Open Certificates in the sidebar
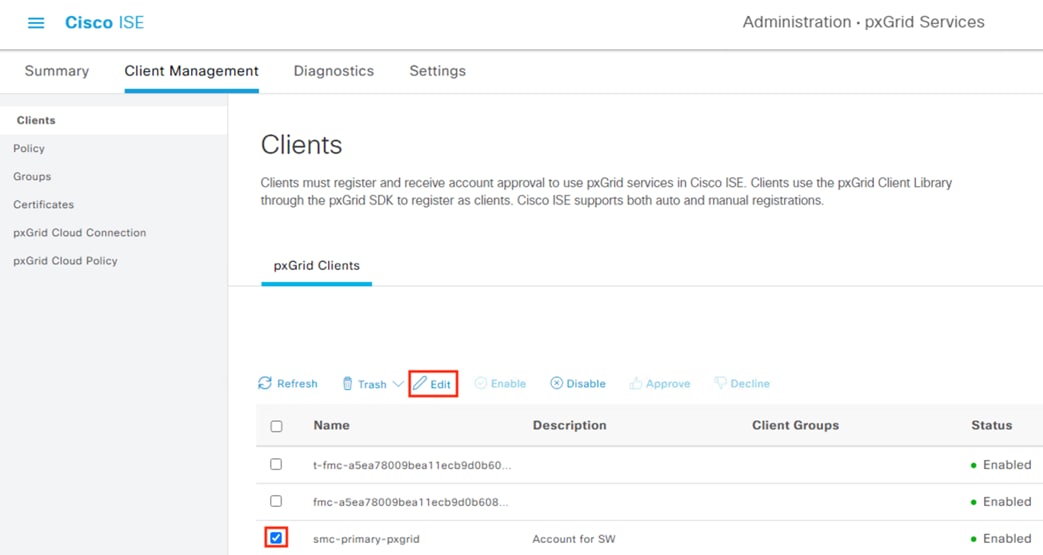The width and height of the screenshot is (1043, 555). click(43, 204)
